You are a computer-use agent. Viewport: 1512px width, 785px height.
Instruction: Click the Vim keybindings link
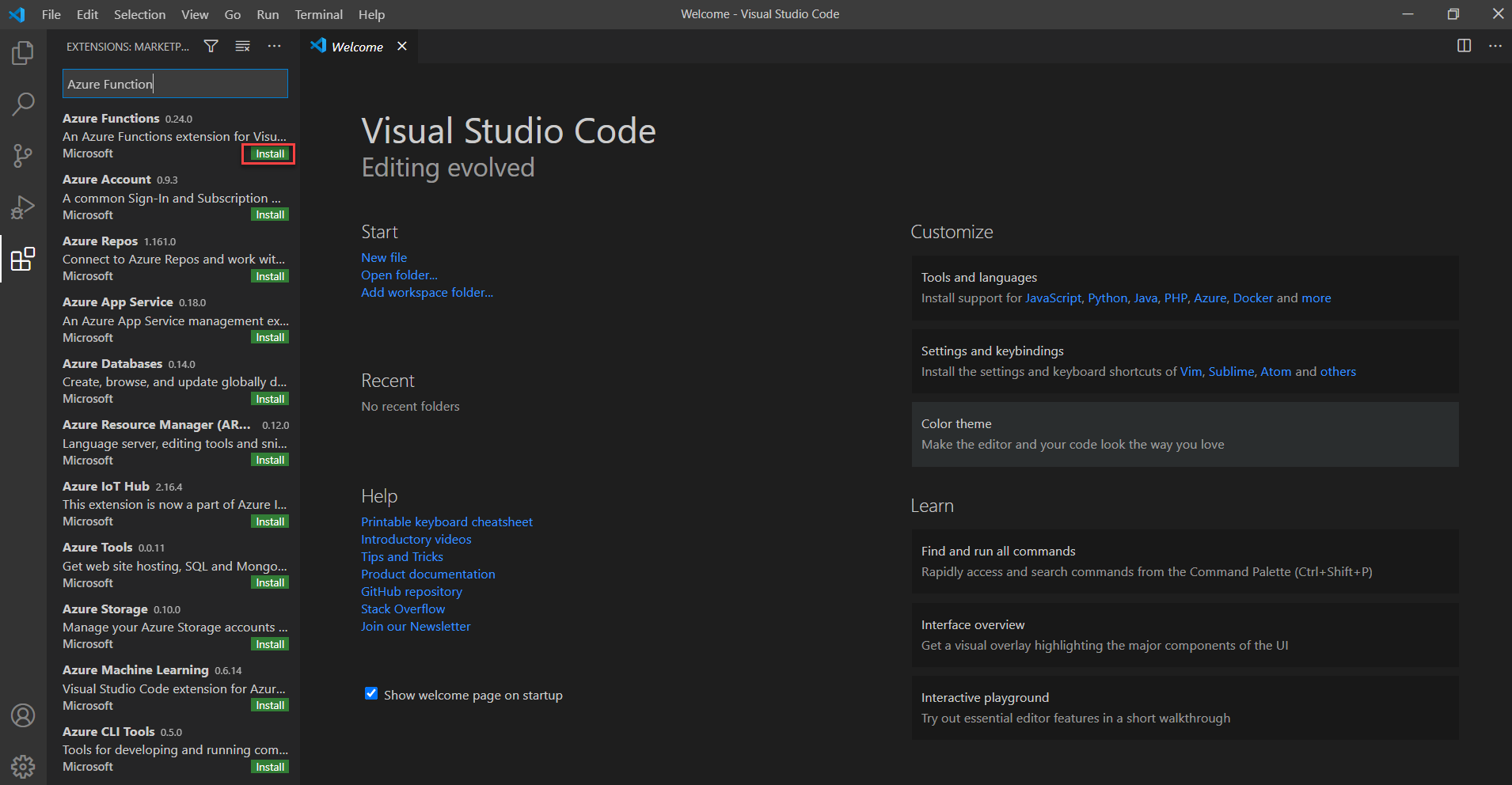pos(1191,371)
